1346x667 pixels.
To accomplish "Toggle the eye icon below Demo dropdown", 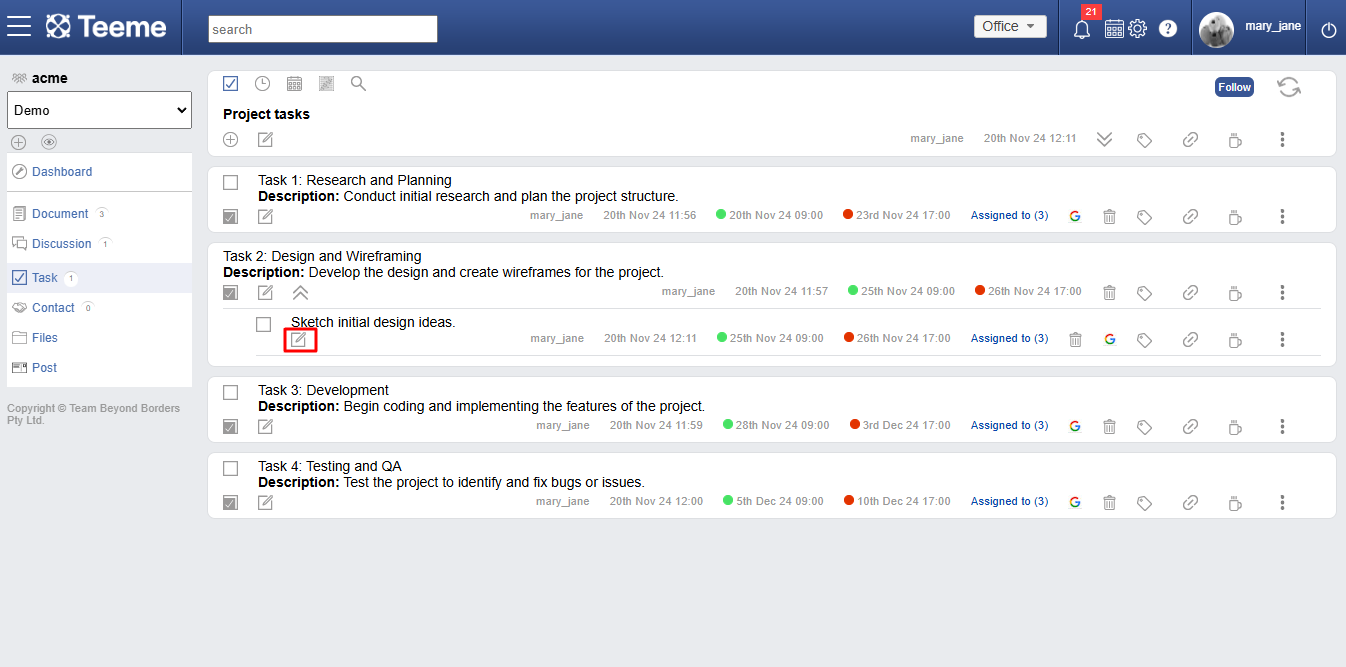I will click(49, 142).
